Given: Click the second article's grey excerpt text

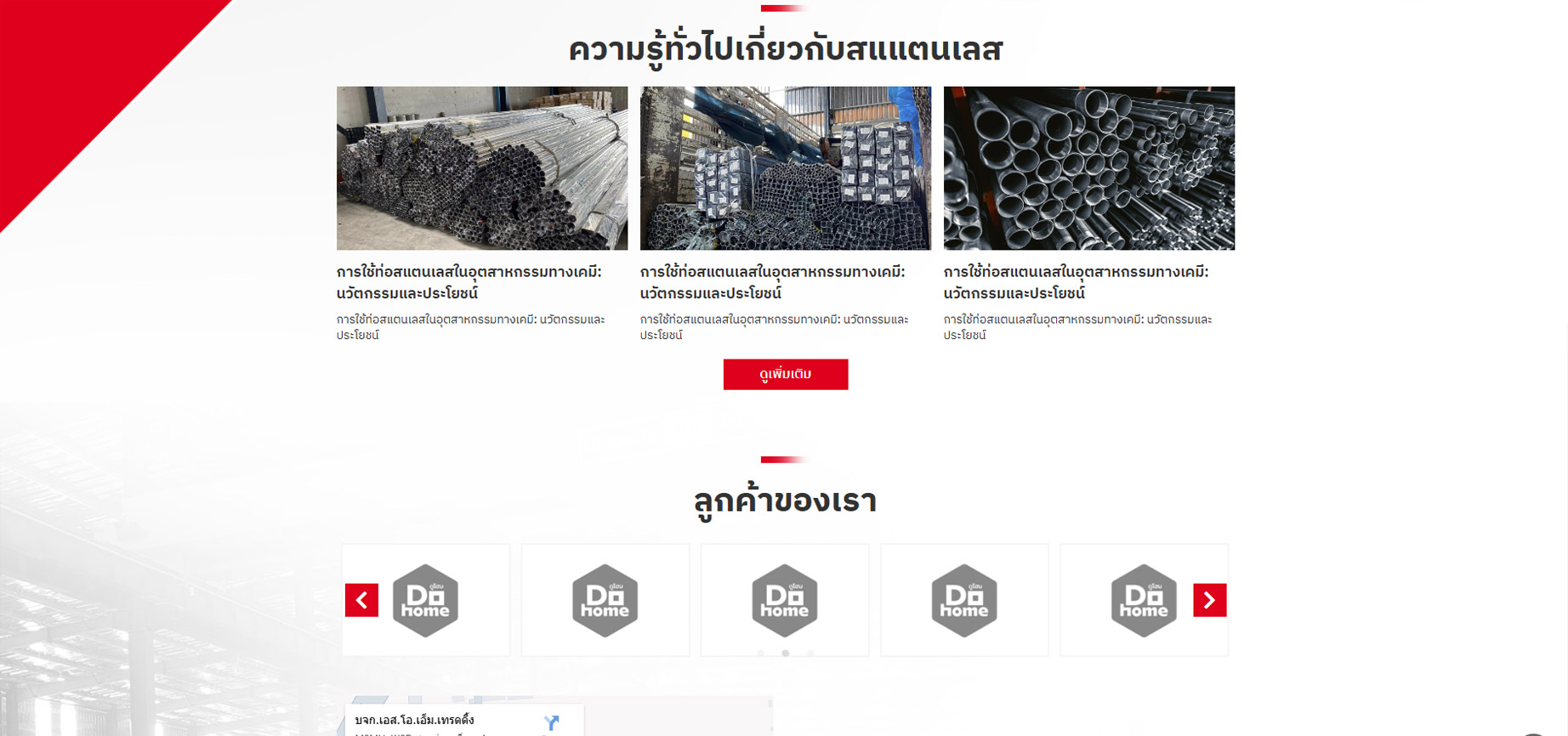Looking at the screenshot, I should coord(775,327).
